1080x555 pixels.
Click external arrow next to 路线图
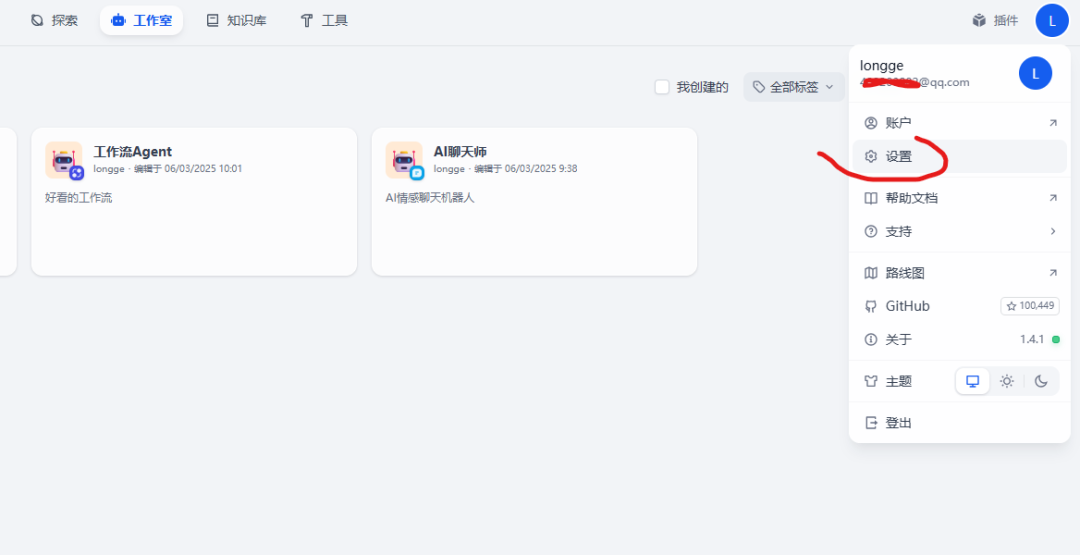(1052, 273)
